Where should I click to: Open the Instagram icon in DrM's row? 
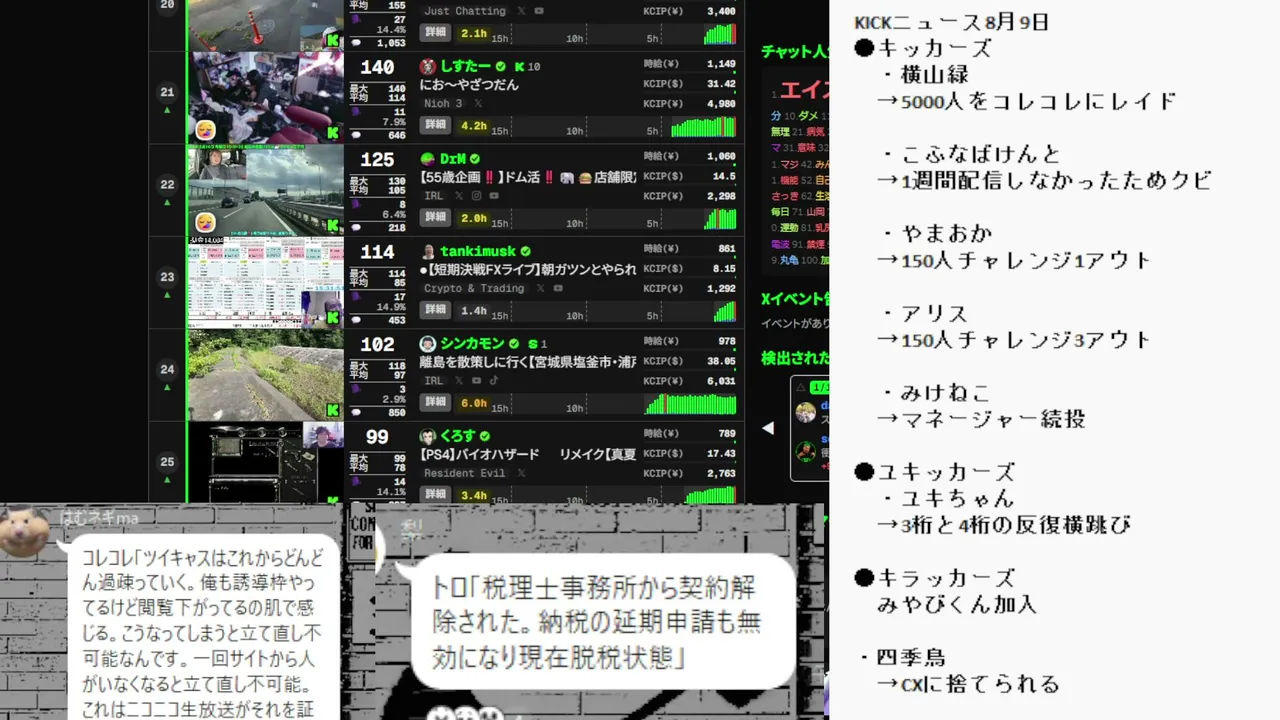(476, 196)
